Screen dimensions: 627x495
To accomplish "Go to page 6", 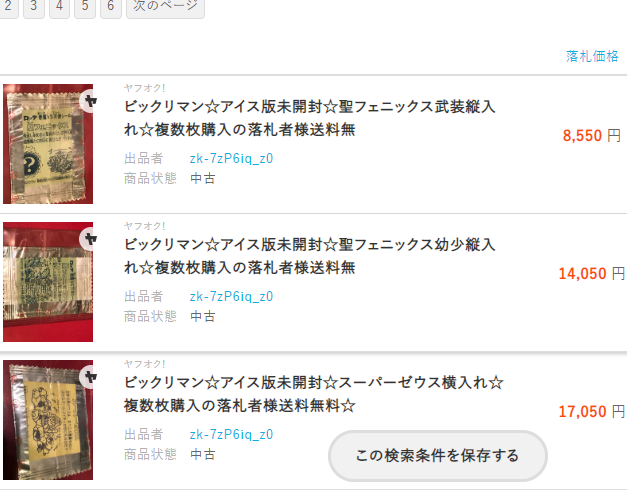I will (x=111, y=7).
